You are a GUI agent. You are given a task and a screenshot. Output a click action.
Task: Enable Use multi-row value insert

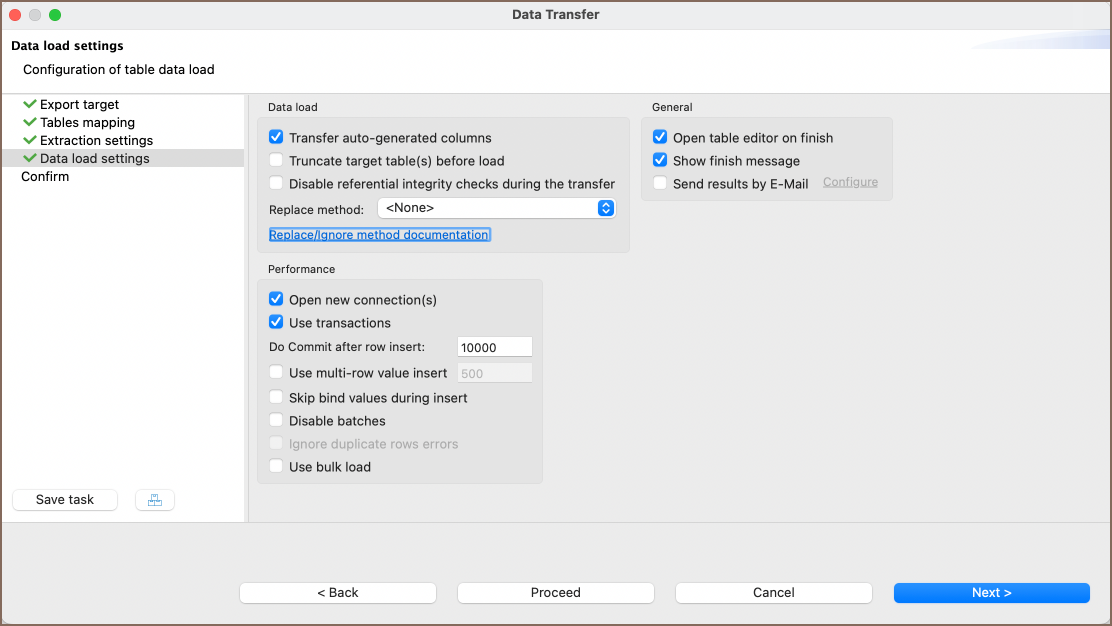[277, 373]
